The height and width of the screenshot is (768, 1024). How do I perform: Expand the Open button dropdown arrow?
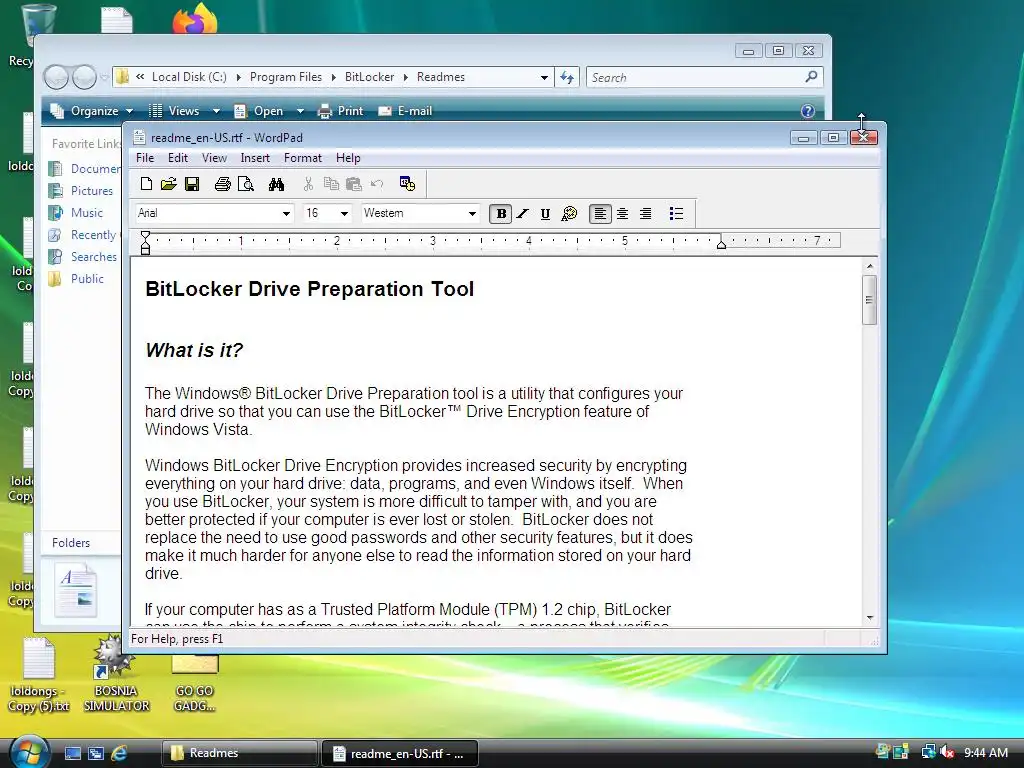click(300, 112)
